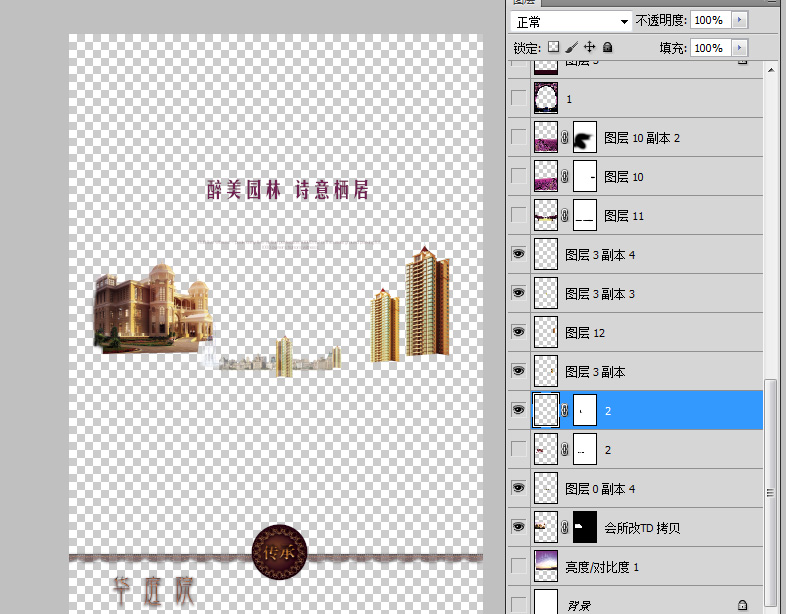Hide the layer 会所改TD 拷贝
Image resolution: width=786 pixels, height=614 pixels.
(518, 527)
